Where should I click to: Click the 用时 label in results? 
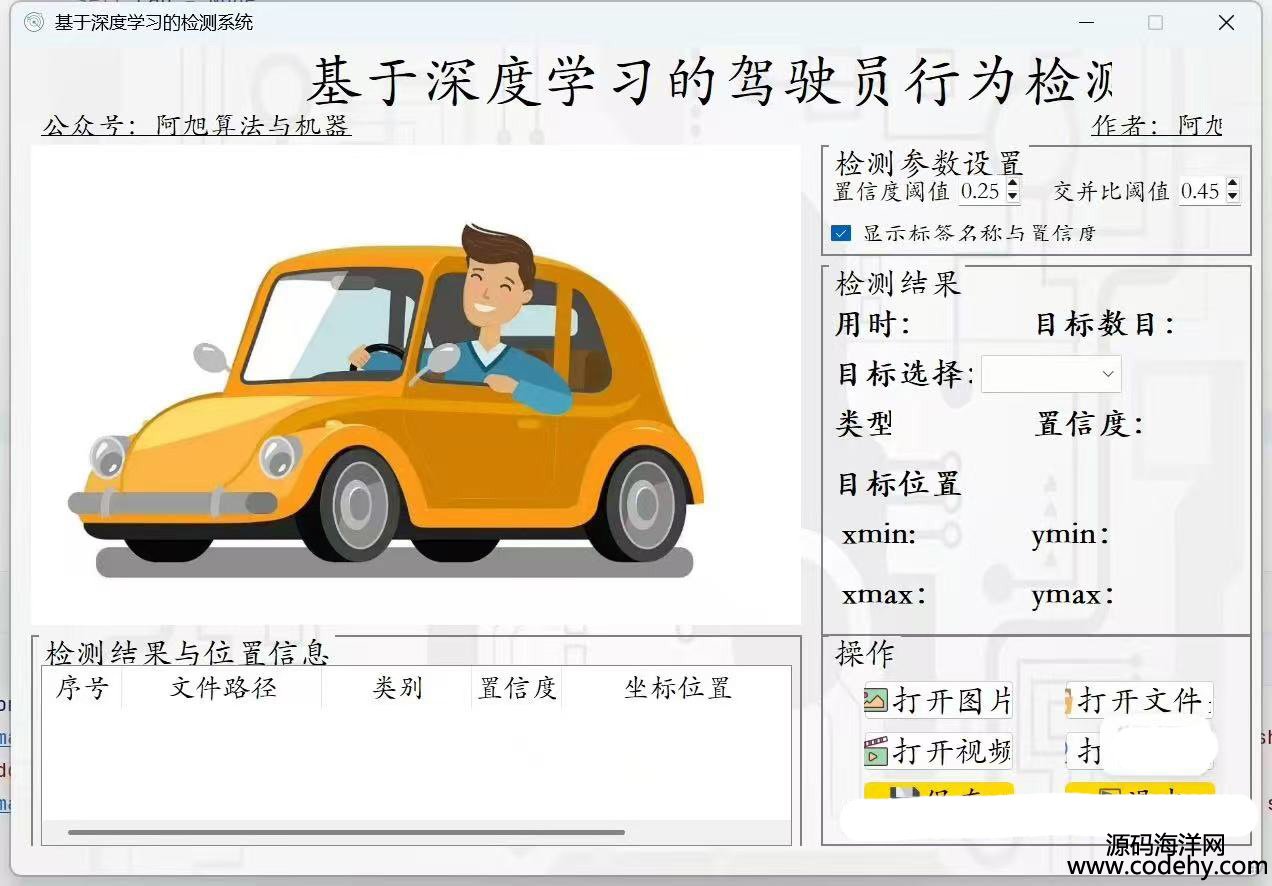[873, 324]
